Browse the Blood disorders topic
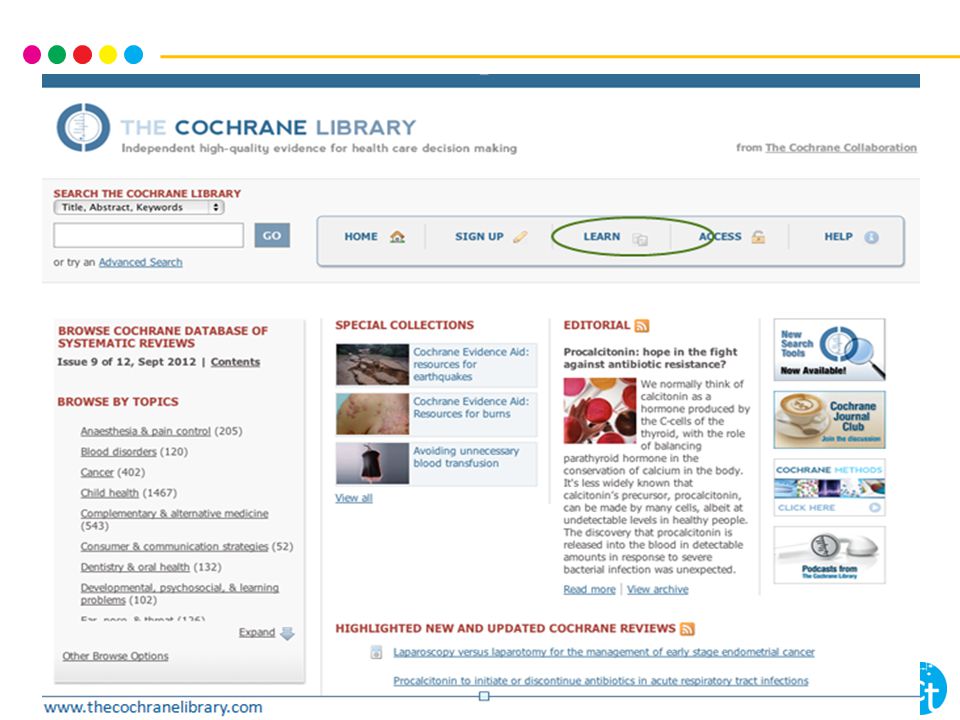The height and width of the screenshot is (720, 960). [x=119, y=452]
